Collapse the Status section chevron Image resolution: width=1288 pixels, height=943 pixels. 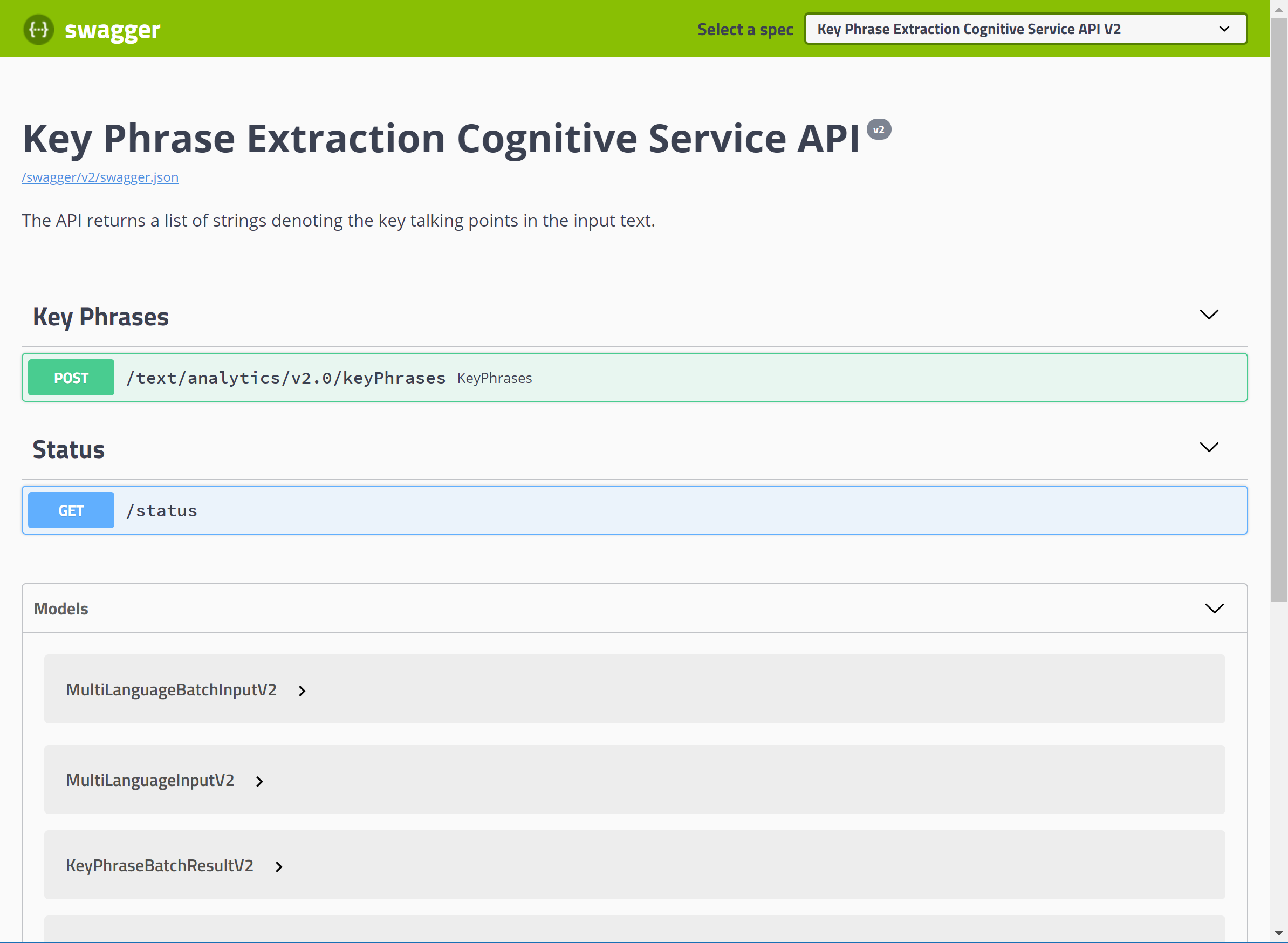tap(1209, 448)
